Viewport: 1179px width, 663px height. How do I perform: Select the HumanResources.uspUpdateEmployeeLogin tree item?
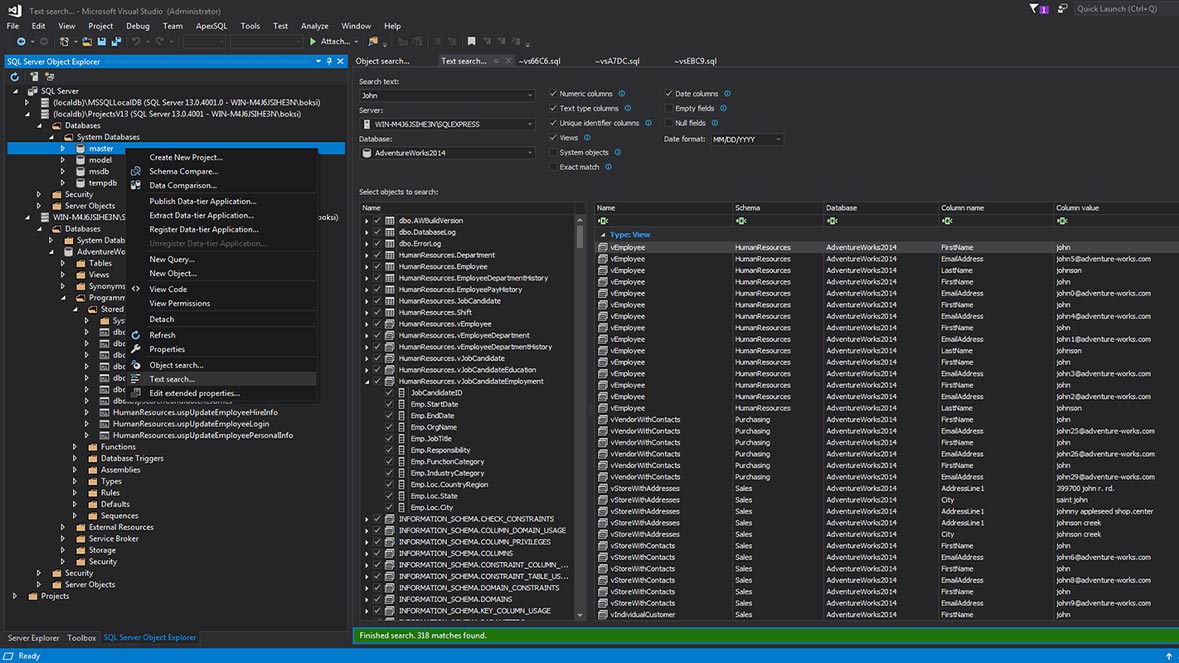coord(191,424)
